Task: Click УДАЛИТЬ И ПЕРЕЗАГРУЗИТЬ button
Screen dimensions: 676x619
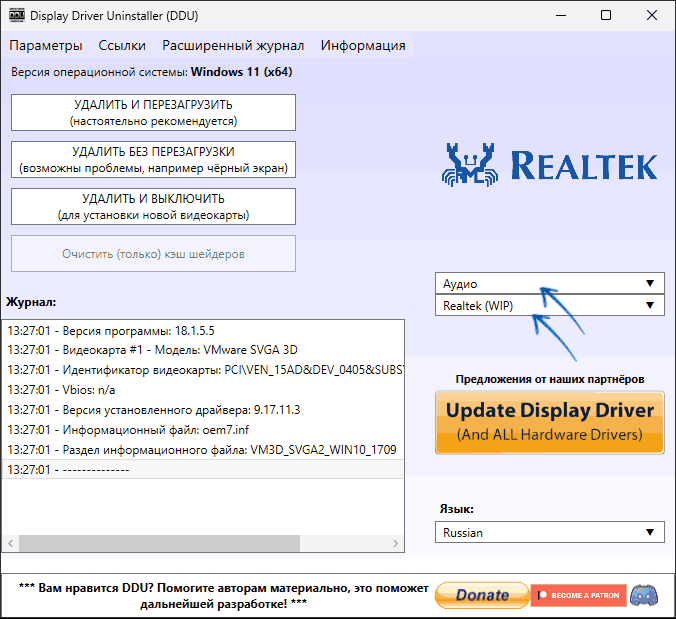Action: 153,113
